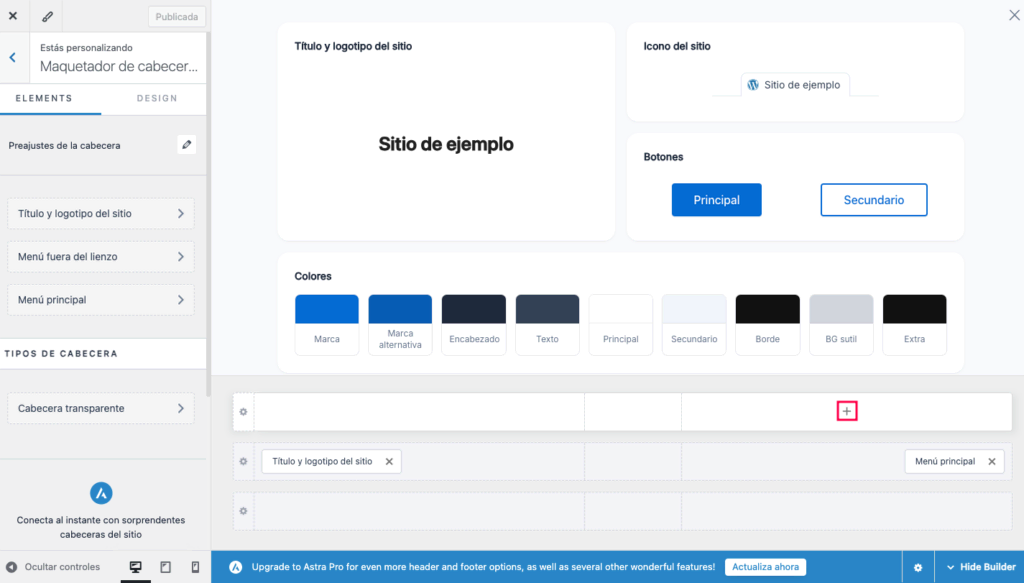Pick the 'Texto' color swatch
This screenshot has height=583, width=1024.
547,324
